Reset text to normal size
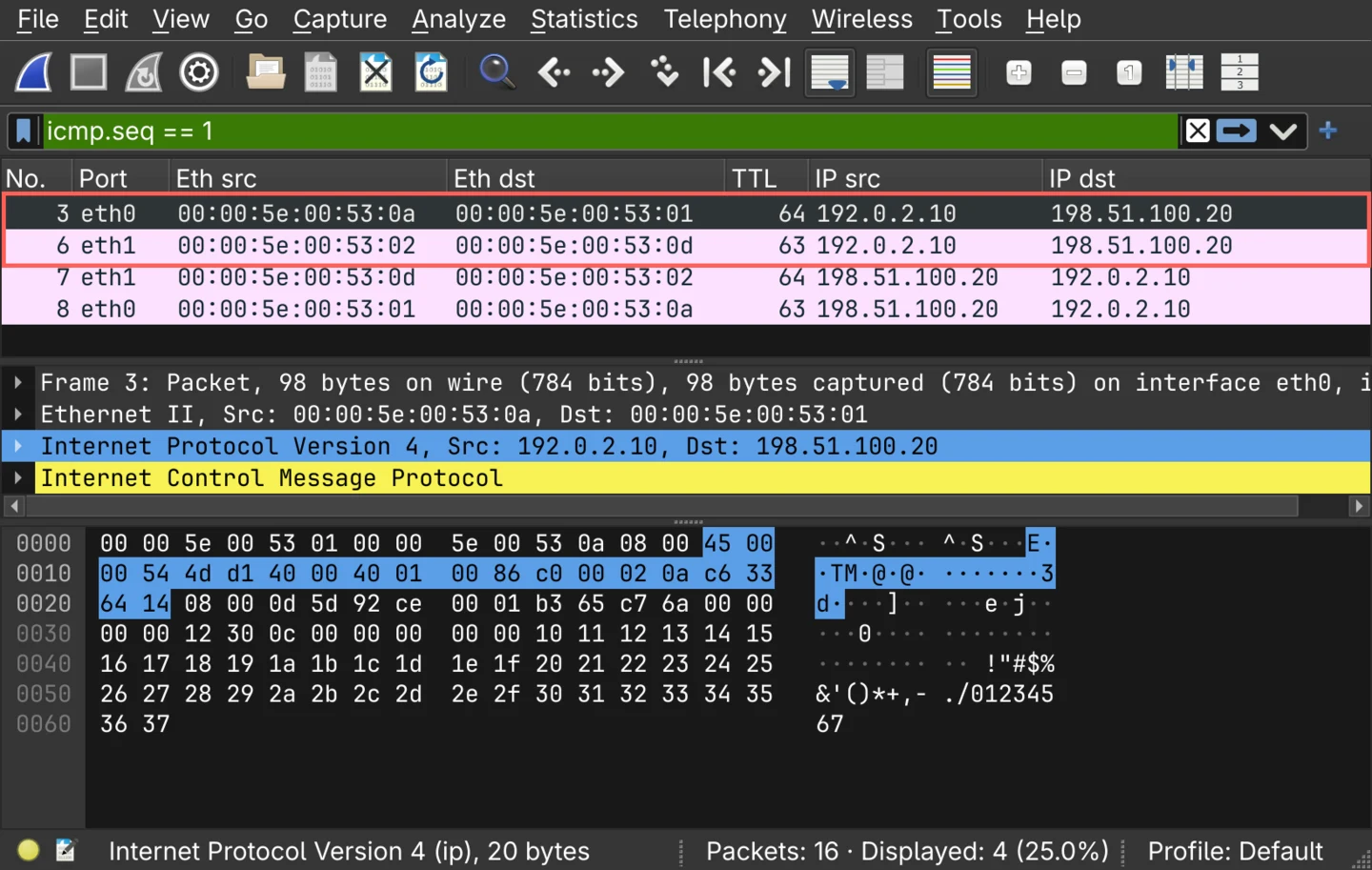This screenshot has width=1372, height=870. point(1129,72)
